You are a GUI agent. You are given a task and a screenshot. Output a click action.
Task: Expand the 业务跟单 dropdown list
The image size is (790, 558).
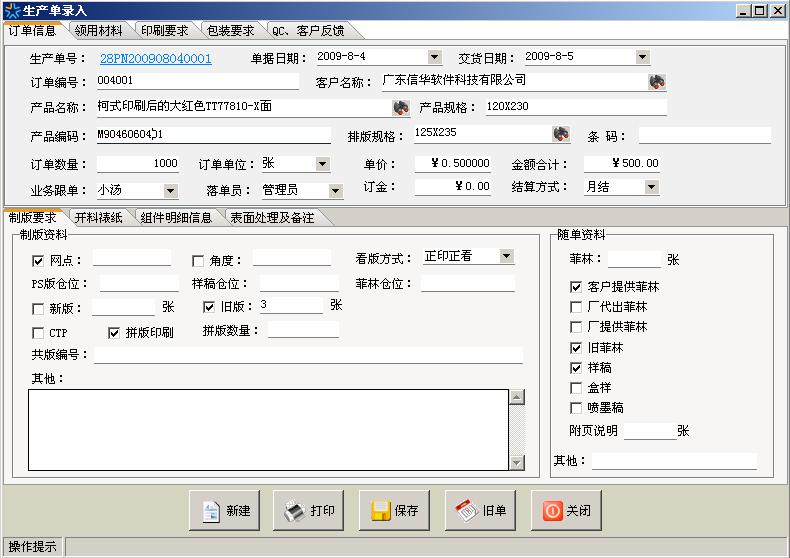[x=170, y=191]
